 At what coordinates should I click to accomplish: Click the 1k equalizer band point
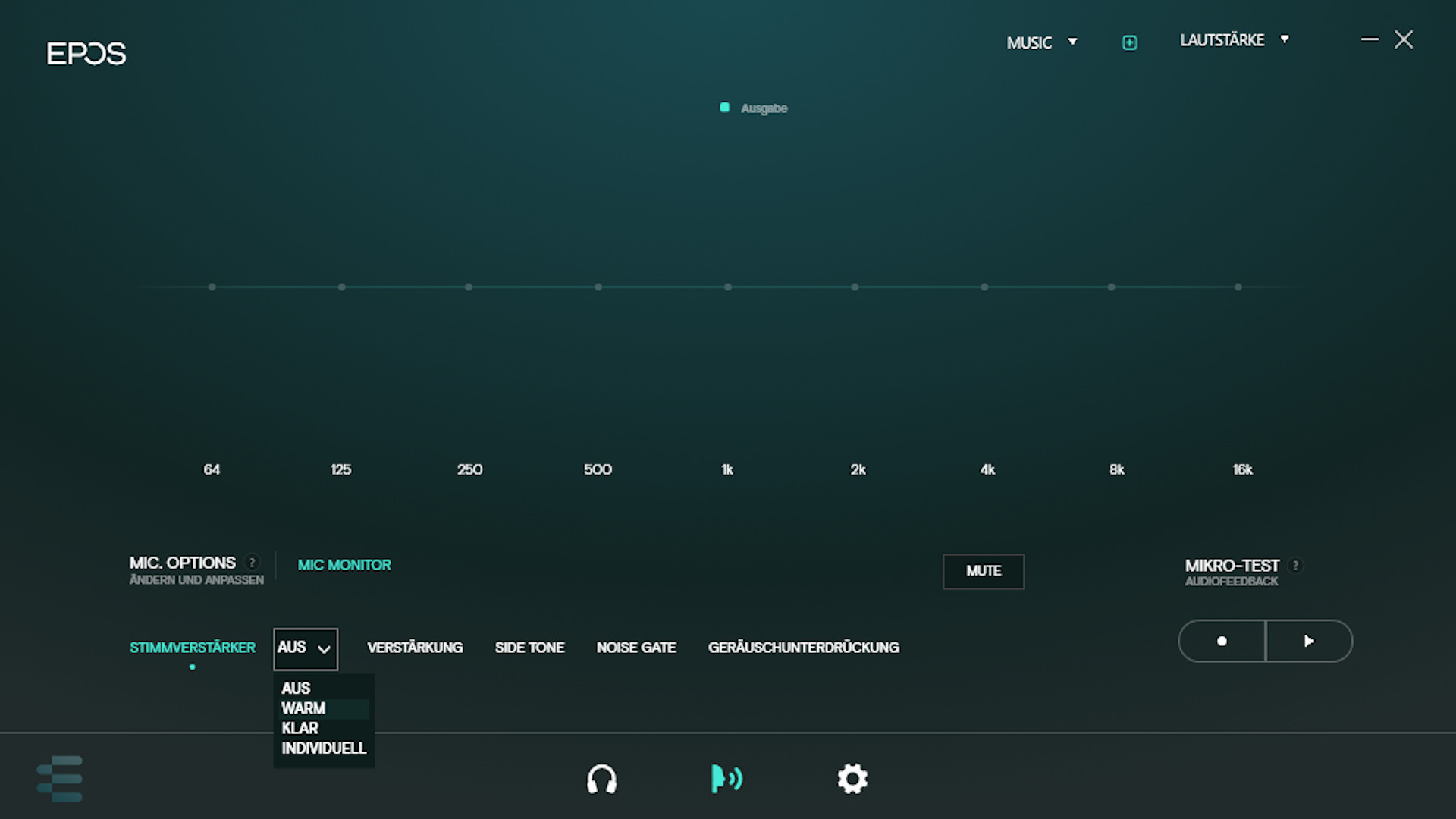tap(728, 287)
